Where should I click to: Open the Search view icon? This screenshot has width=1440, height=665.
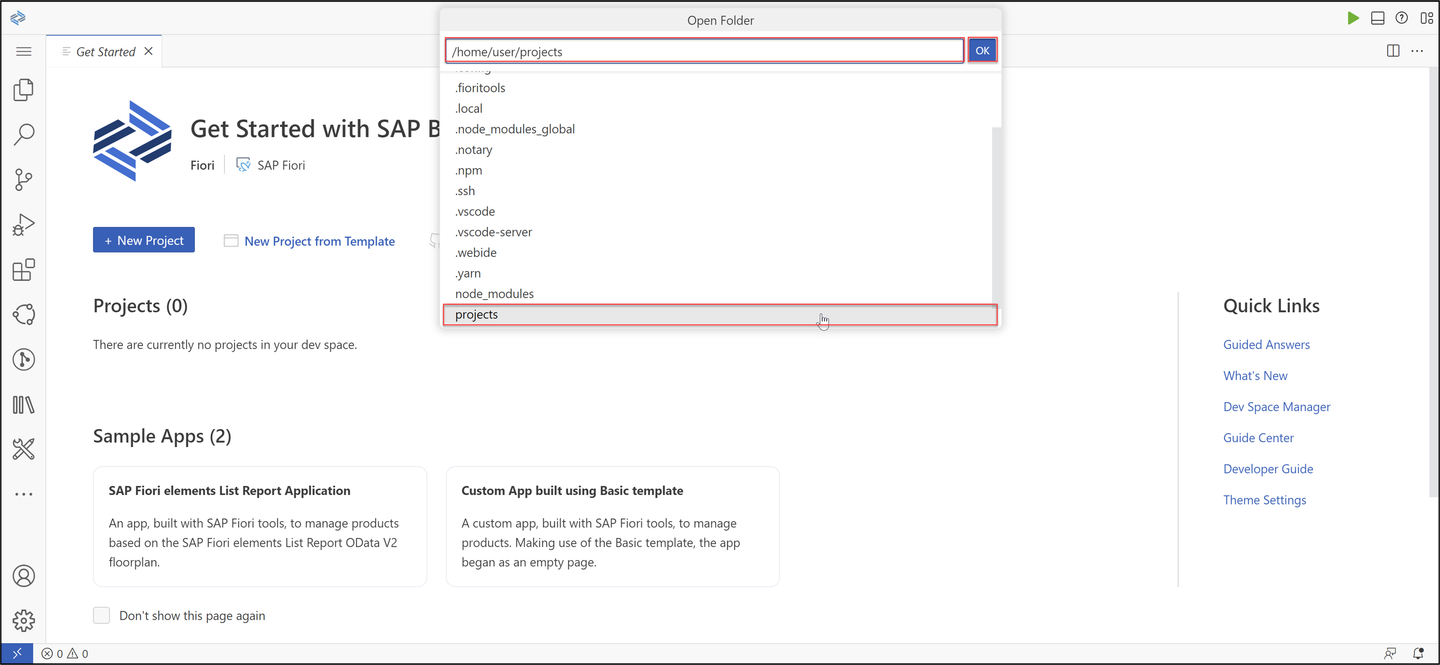pyautogui.click(x=24, y=135)
